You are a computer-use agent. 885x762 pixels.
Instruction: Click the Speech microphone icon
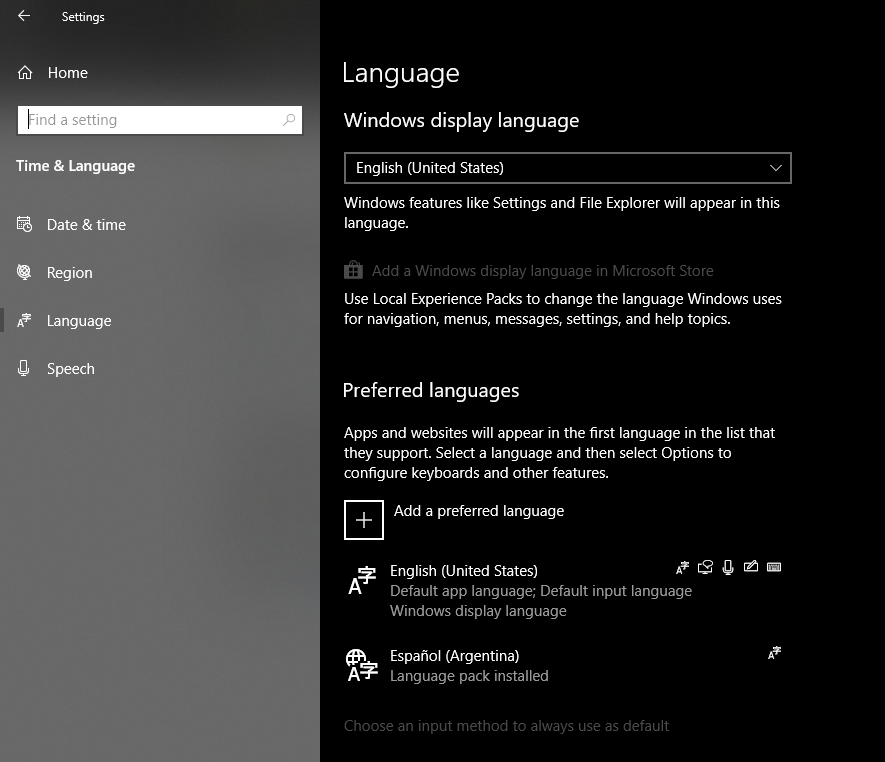point(24,368)
